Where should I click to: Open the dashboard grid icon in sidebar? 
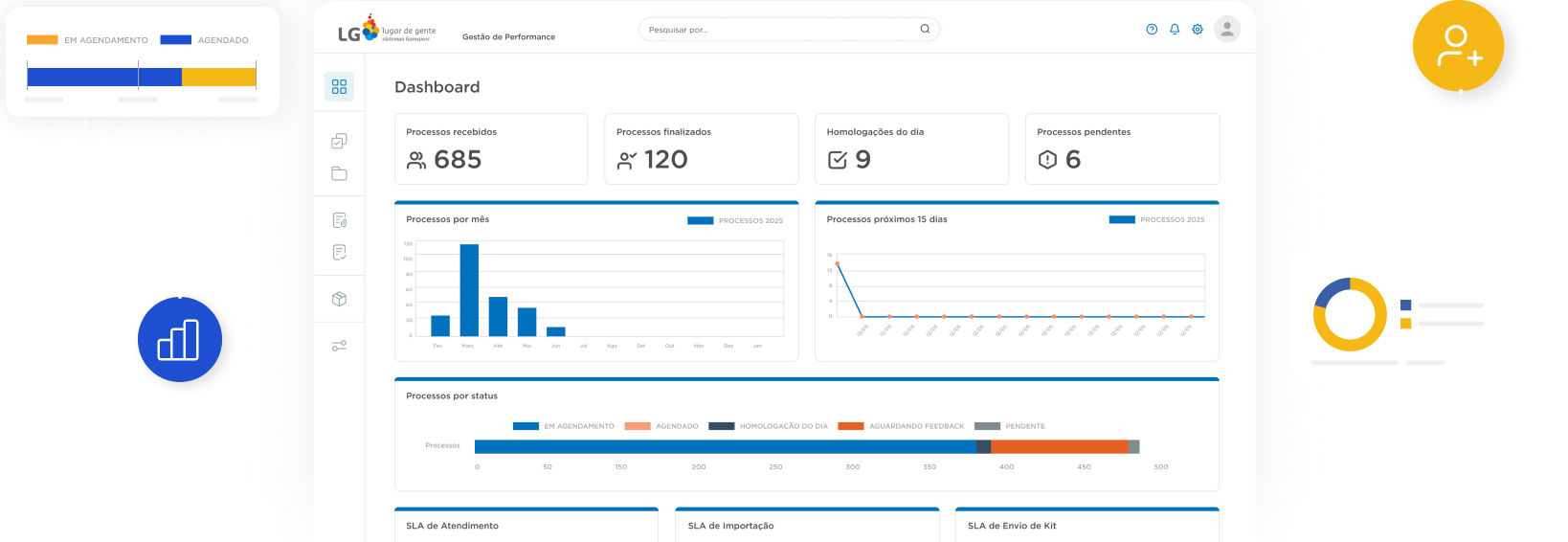[x=339, y=87]
